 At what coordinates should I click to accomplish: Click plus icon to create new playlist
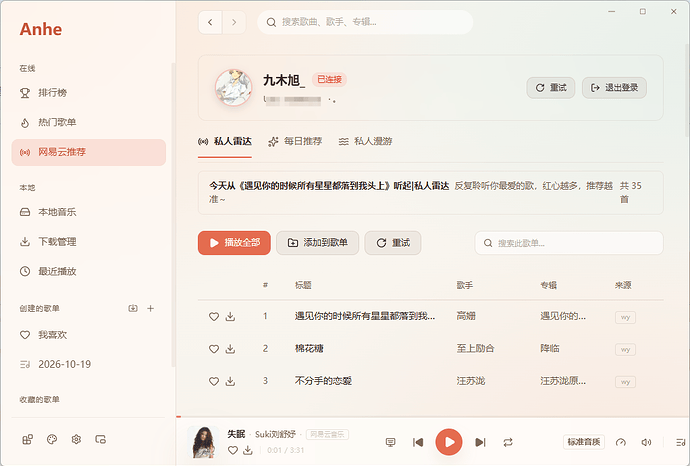(x=150, y=308)
